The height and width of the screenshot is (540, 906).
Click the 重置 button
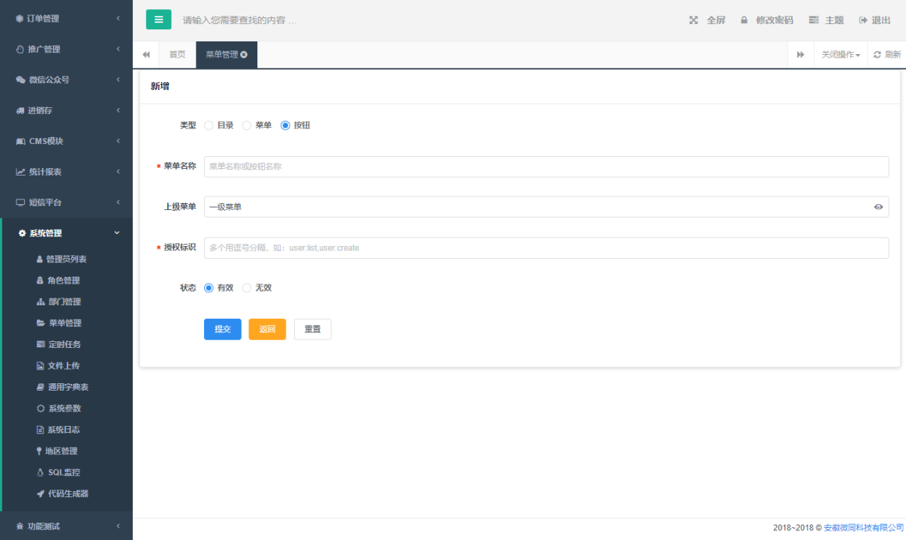pyautogui.click(x=313, y=329)
